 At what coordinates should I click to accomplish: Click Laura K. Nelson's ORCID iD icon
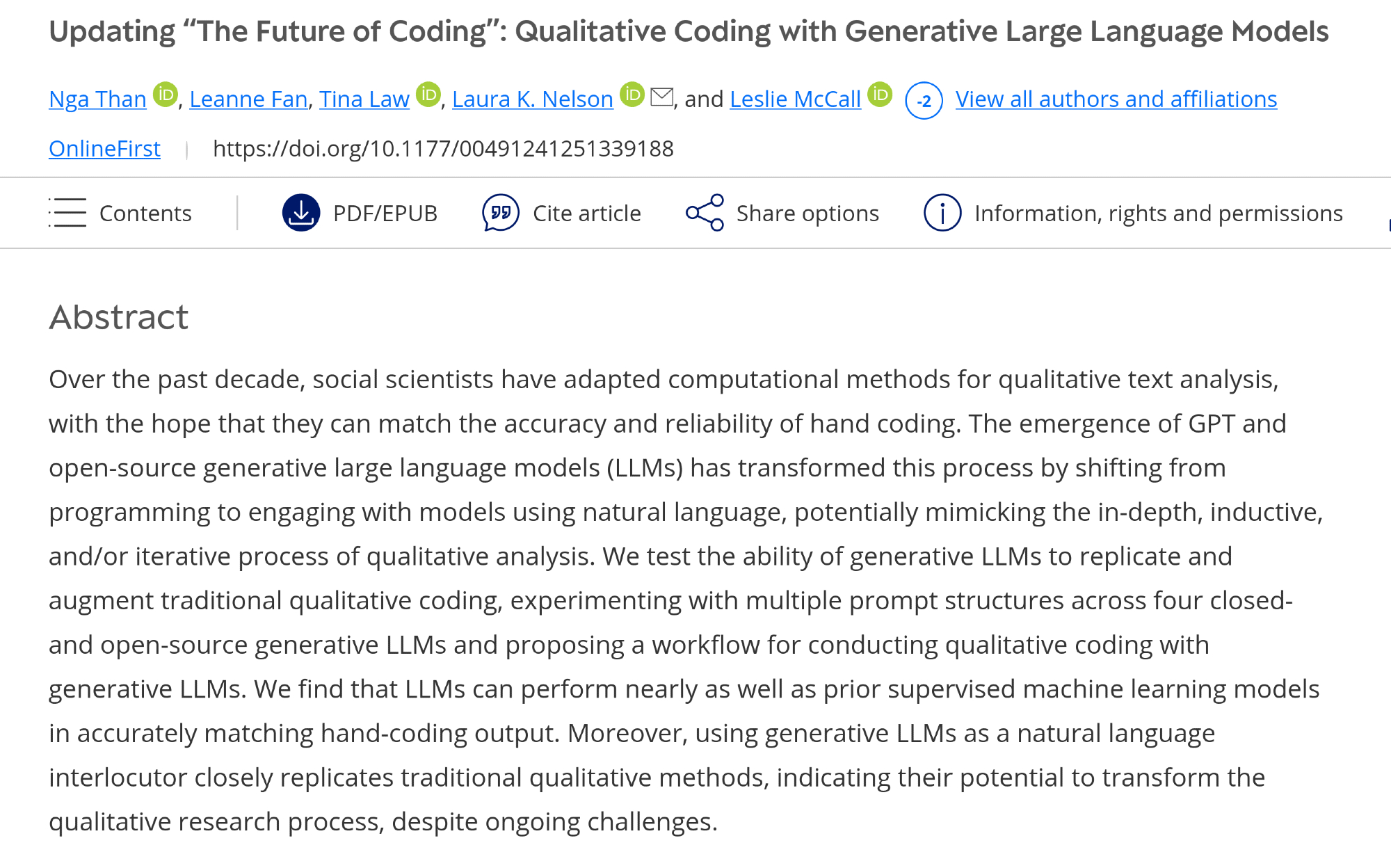632,95
